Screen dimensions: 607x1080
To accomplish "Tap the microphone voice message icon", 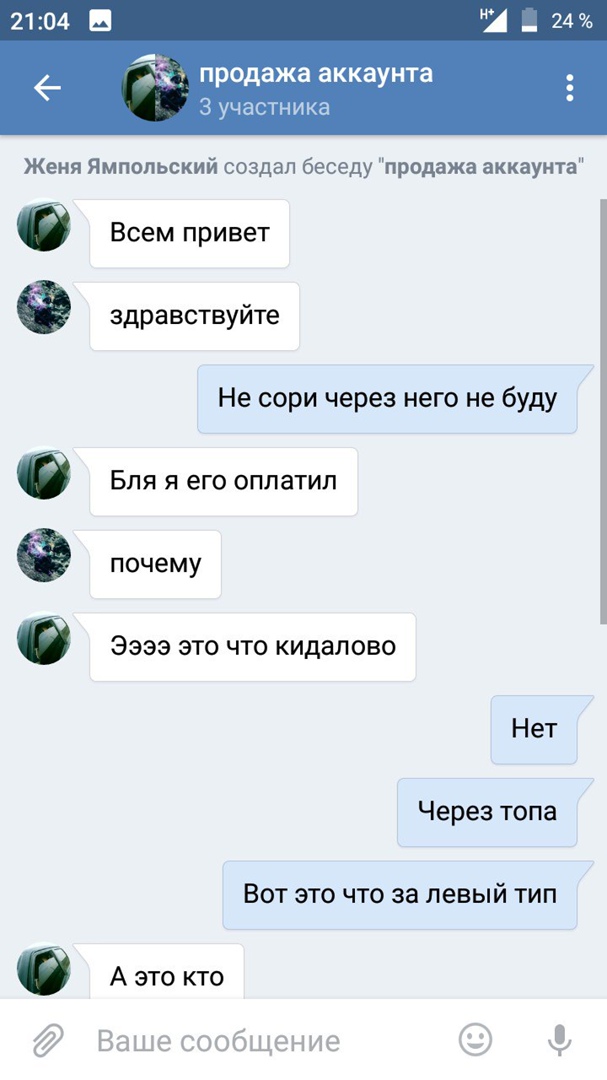I will [559, 1040].
